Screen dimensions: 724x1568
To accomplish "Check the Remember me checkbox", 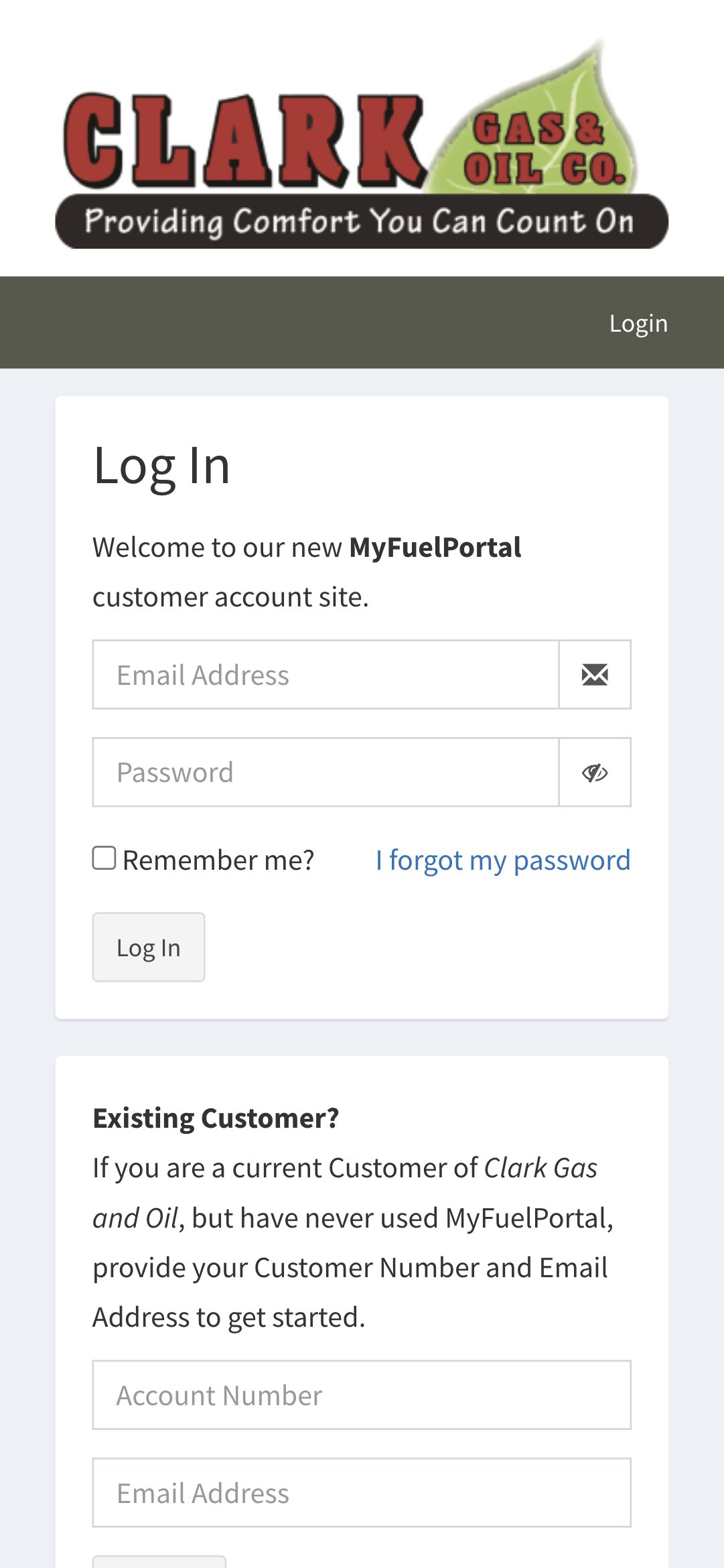I will (x=104, y=858).
